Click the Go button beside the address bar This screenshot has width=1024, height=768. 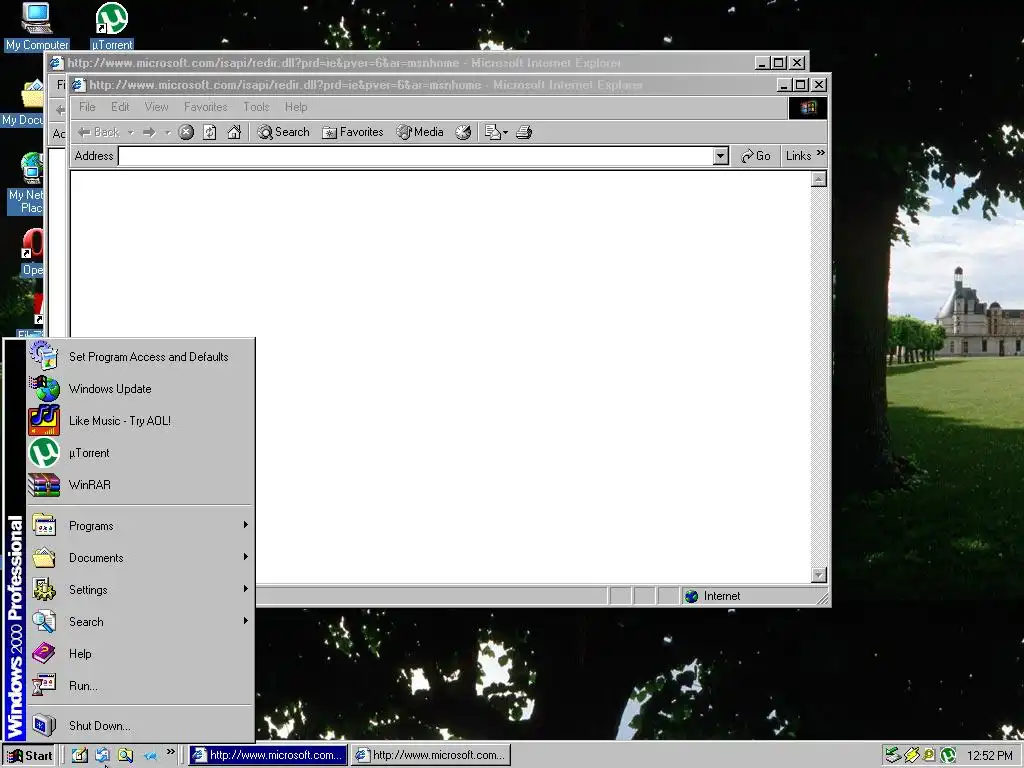[756, 156]
